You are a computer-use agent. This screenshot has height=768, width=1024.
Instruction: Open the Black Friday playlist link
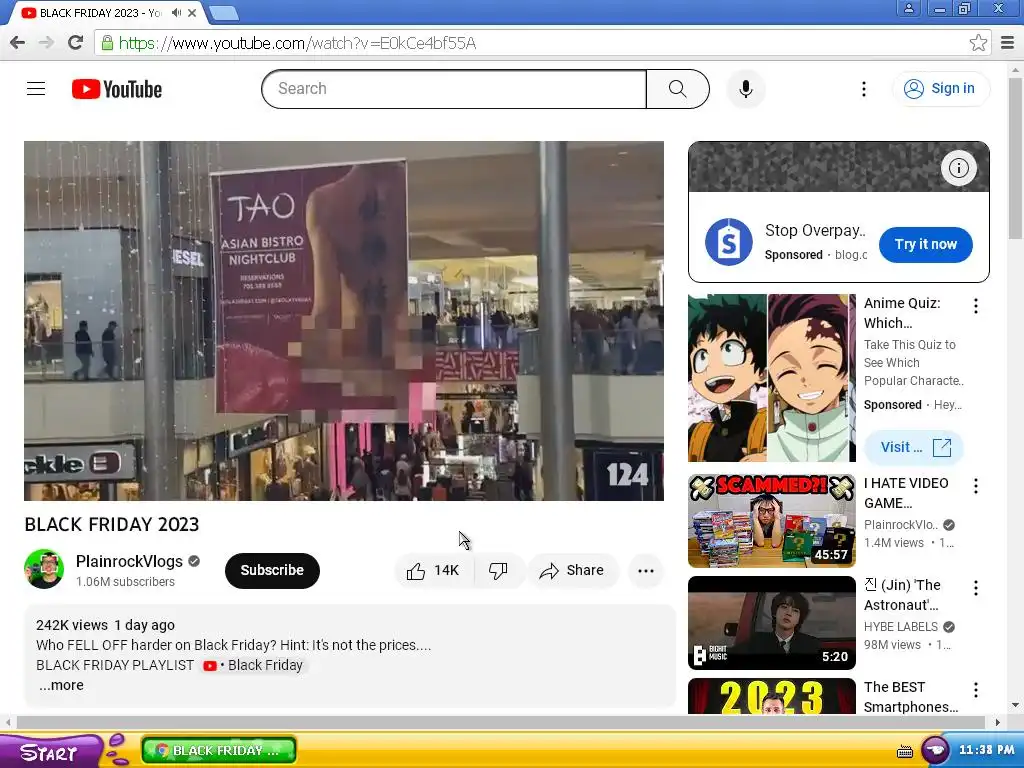pos(255,665)
